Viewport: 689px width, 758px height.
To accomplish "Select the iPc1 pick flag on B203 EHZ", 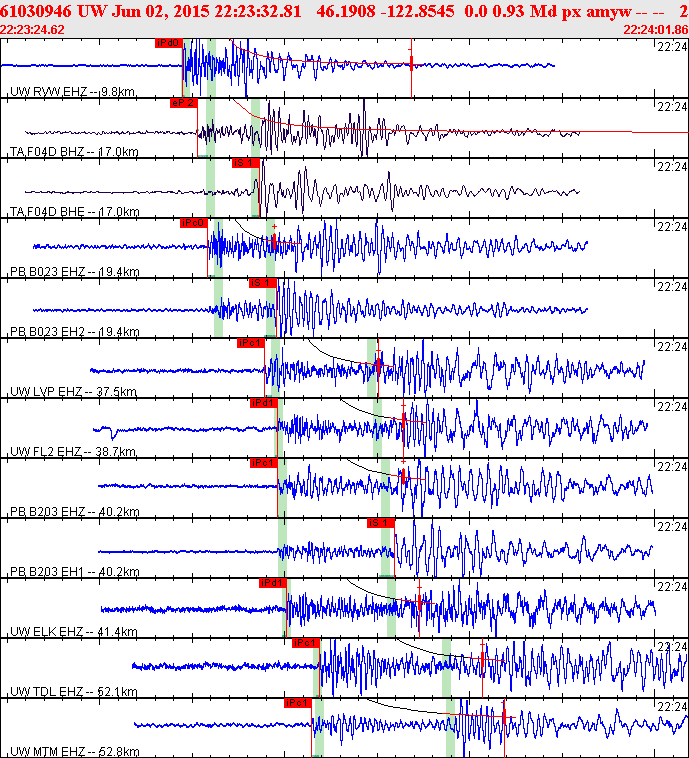I will 264,463.
